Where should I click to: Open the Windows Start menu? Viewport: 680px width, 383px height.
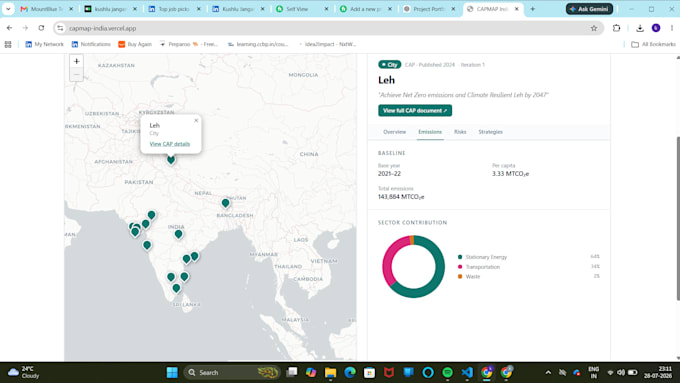point(172,373)
